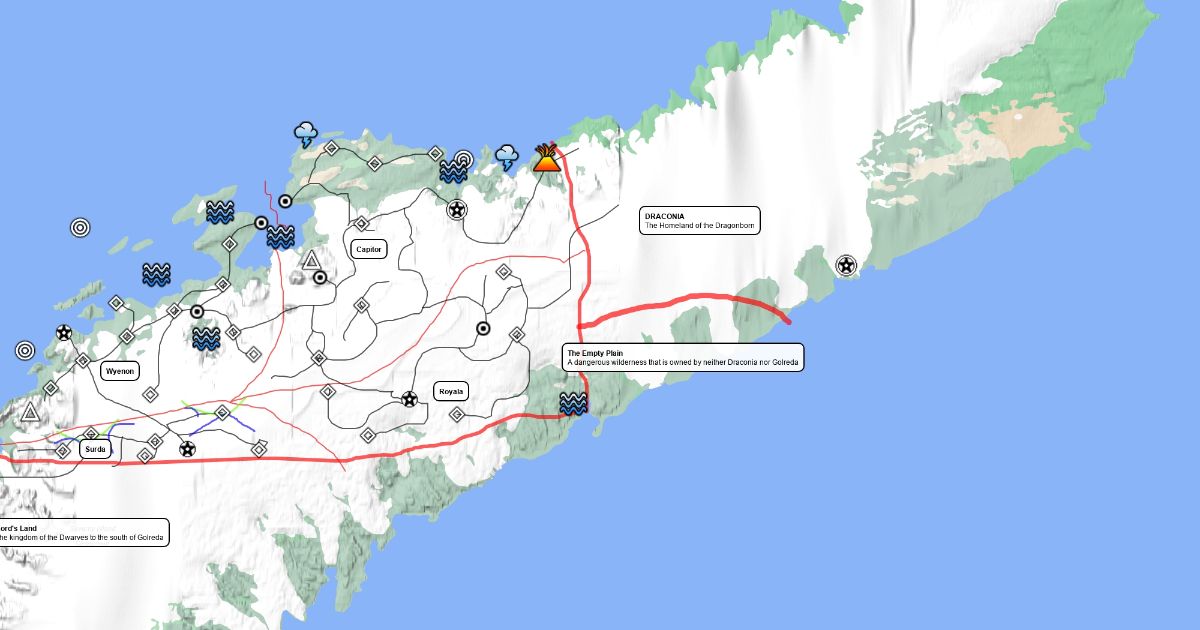Select the Royala label
The width and height of the screenshot is (1200, 630).
(451, 391)
